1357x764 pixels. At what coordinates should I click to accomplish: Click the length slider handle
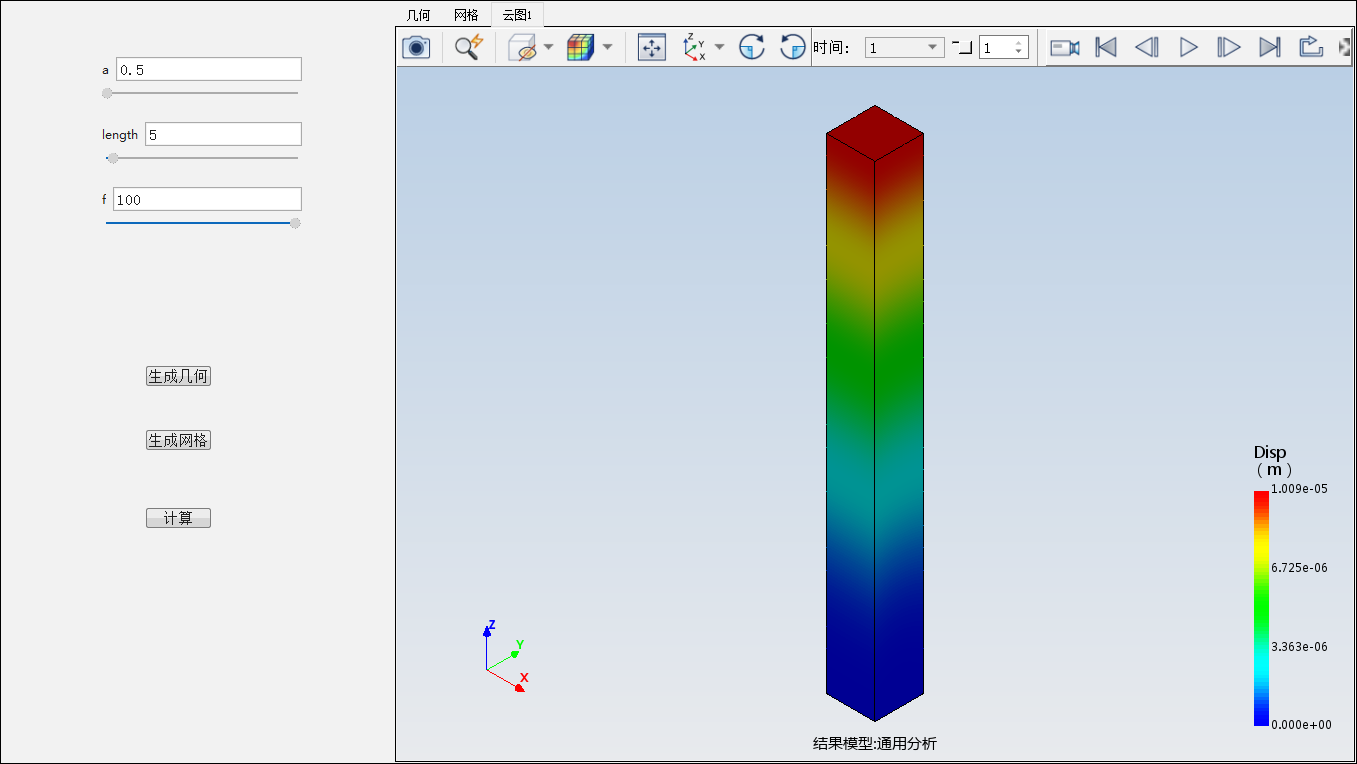click(113, 158)
